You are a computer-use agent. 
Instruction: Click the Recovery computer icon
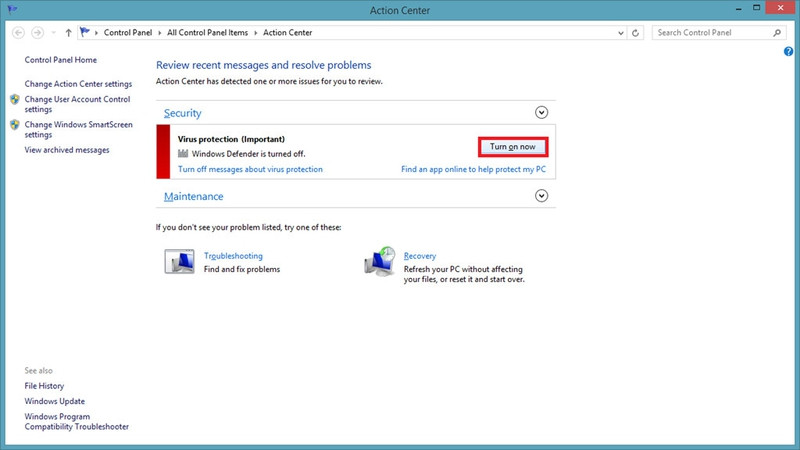pyautogui.click(x=380, y=262)
